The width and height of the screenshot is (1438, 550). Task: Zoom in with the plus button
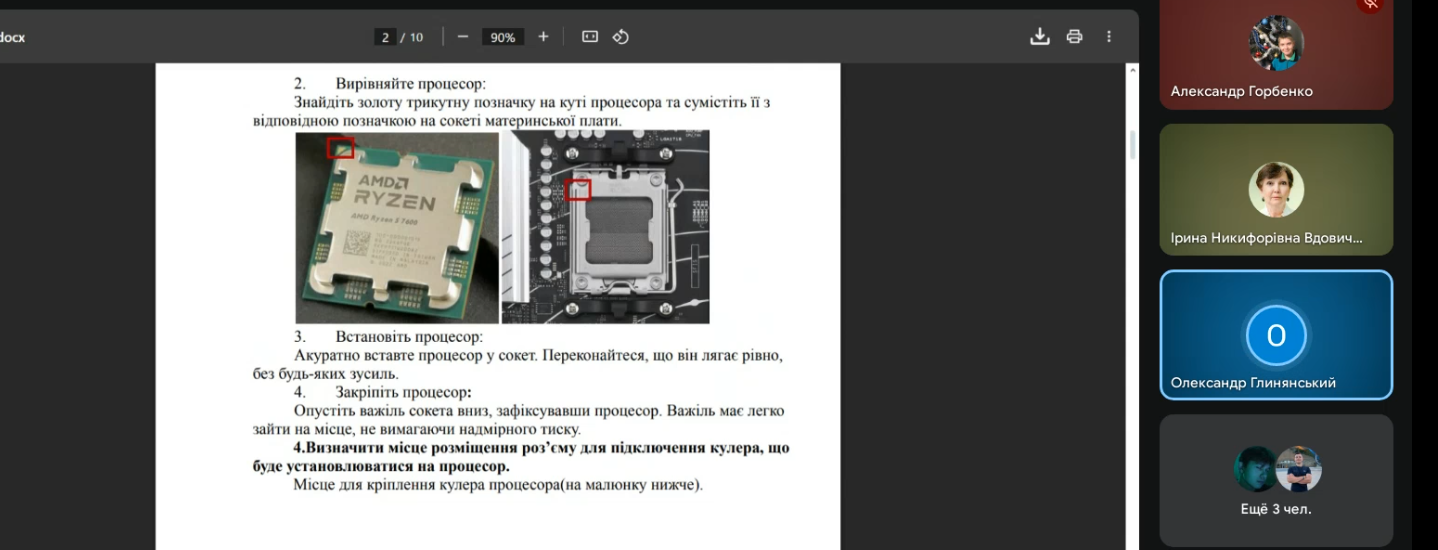(x=543, y=37)
